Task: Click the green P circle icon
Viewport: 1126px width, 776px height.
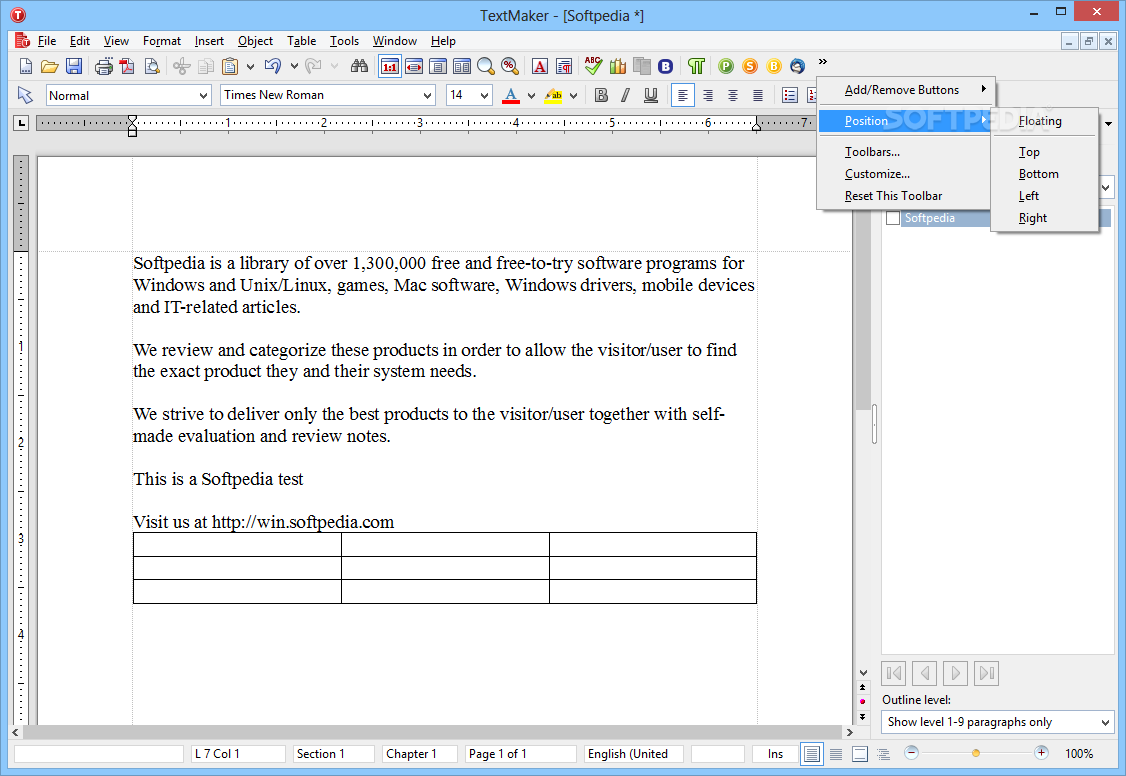Action: click(726, 67)
